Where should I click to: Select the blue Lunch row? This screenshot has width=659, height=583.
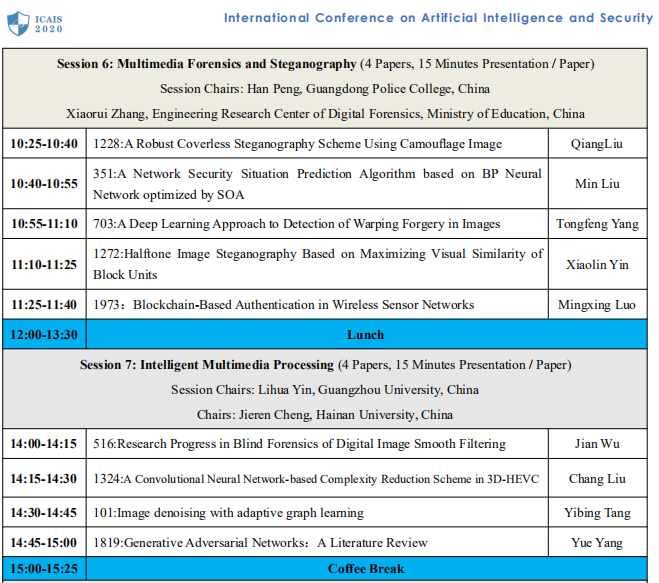pyautogui.click(x=364, y=334)
